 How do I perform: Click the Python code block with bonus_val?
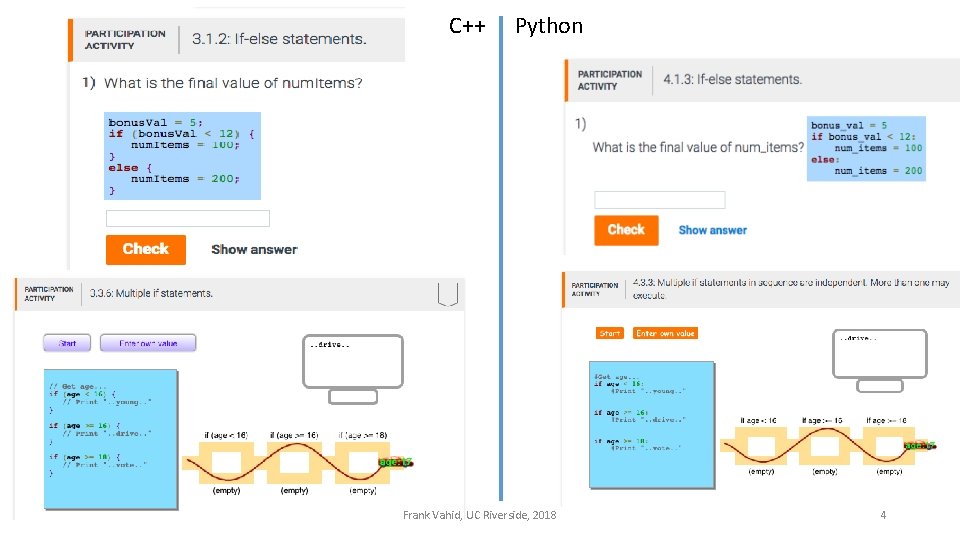coord(866,149)
